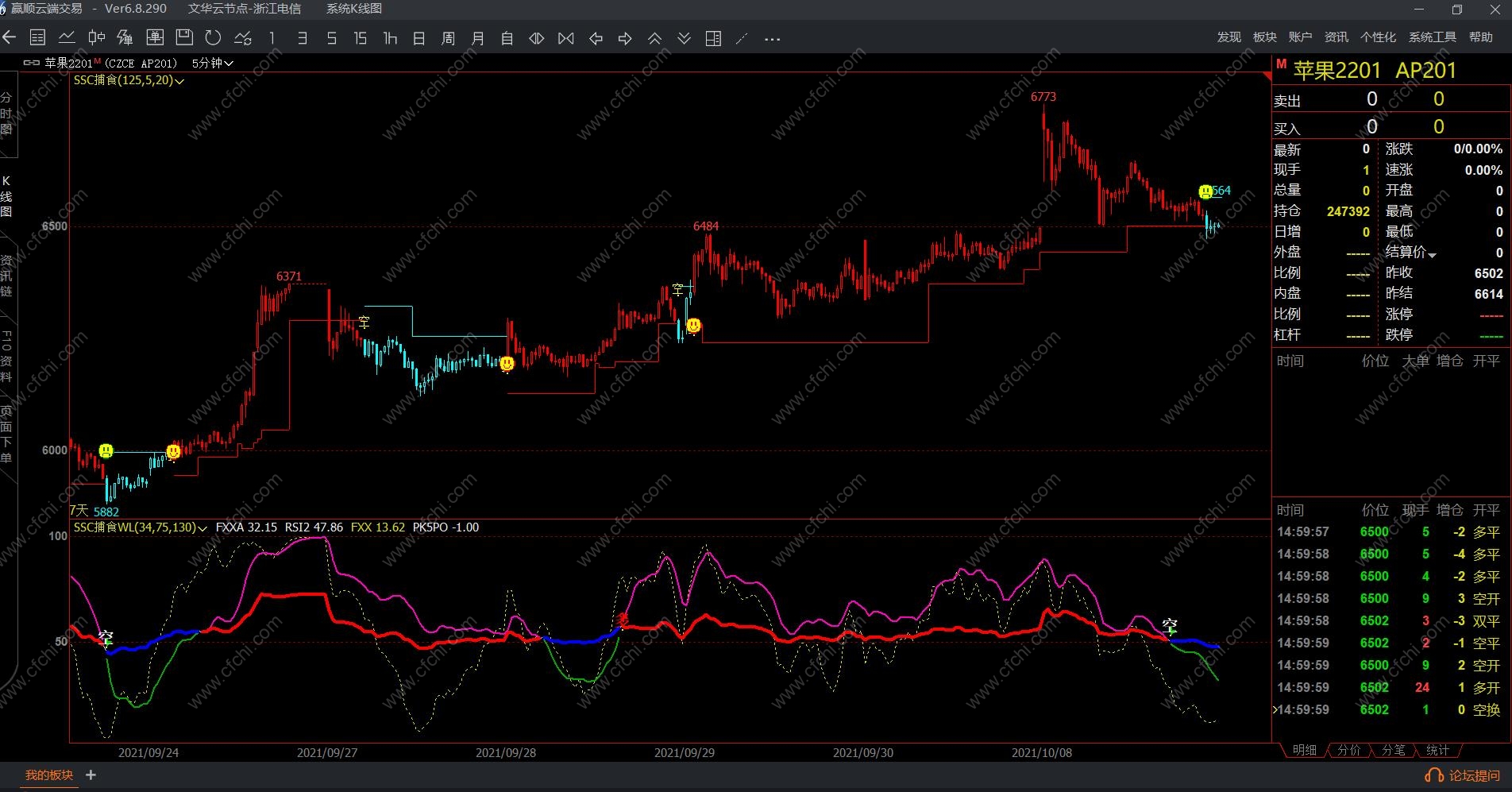Screen dimensions: 1512x792
Task: Click the 6773 high price marker
Action: click(x=1043, y=97)
